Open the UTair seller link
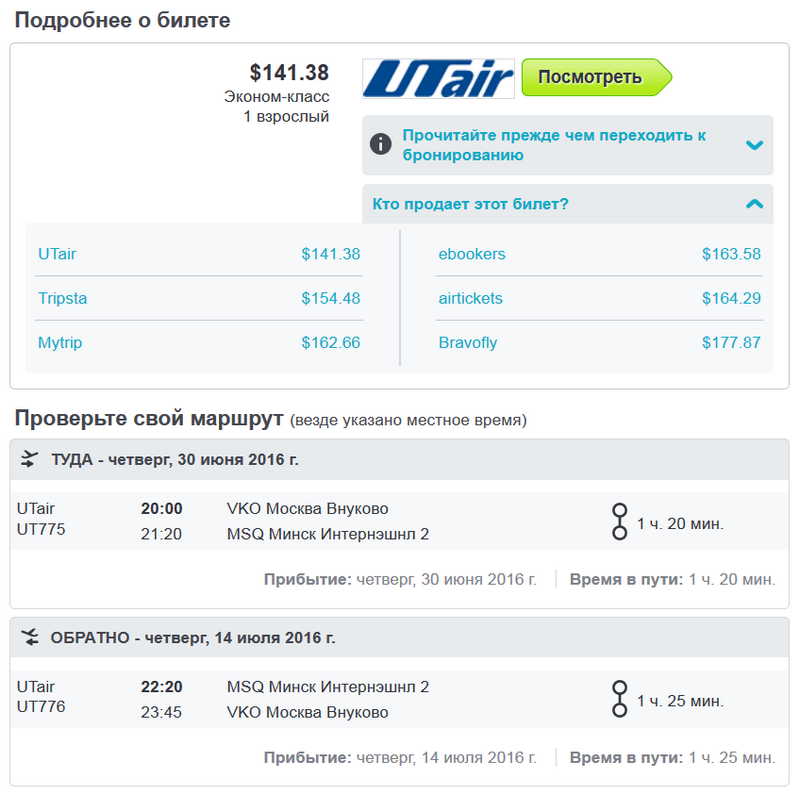 (57, 254)
